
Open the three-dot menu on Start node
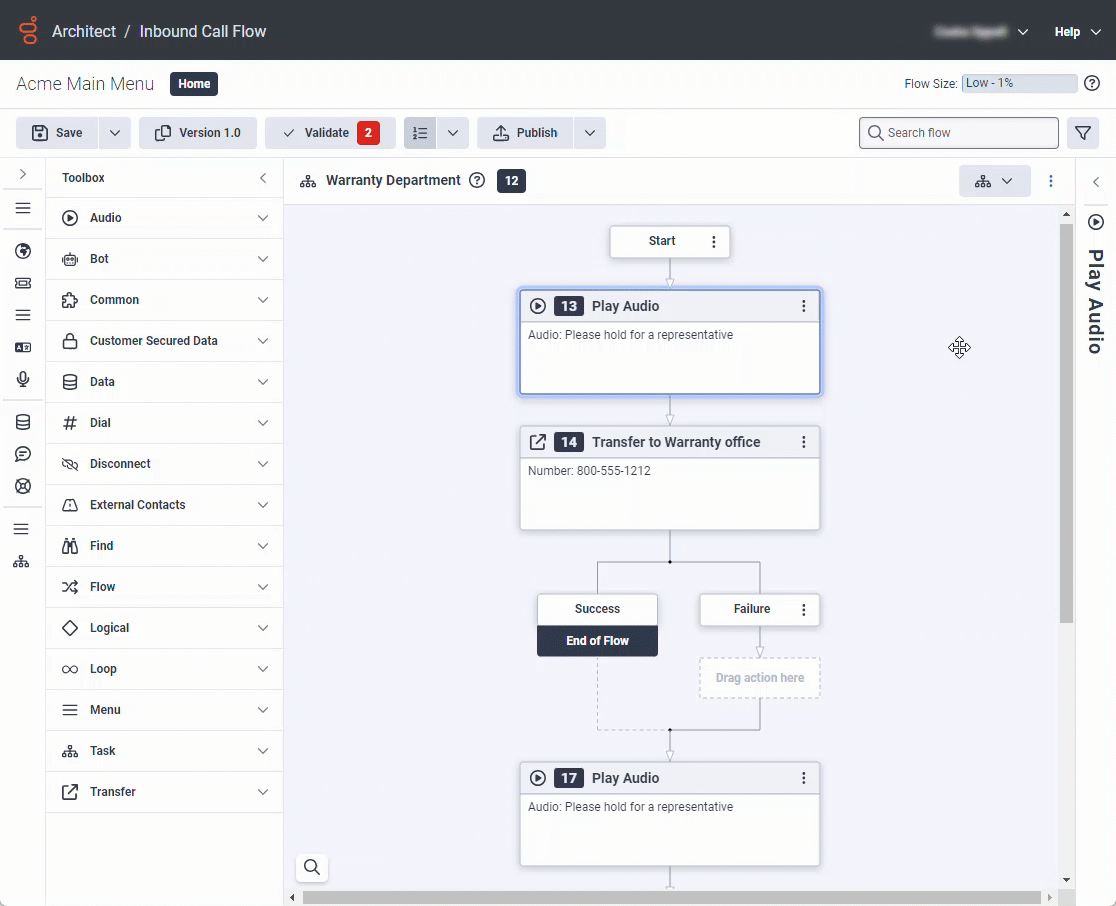[713, 242]
